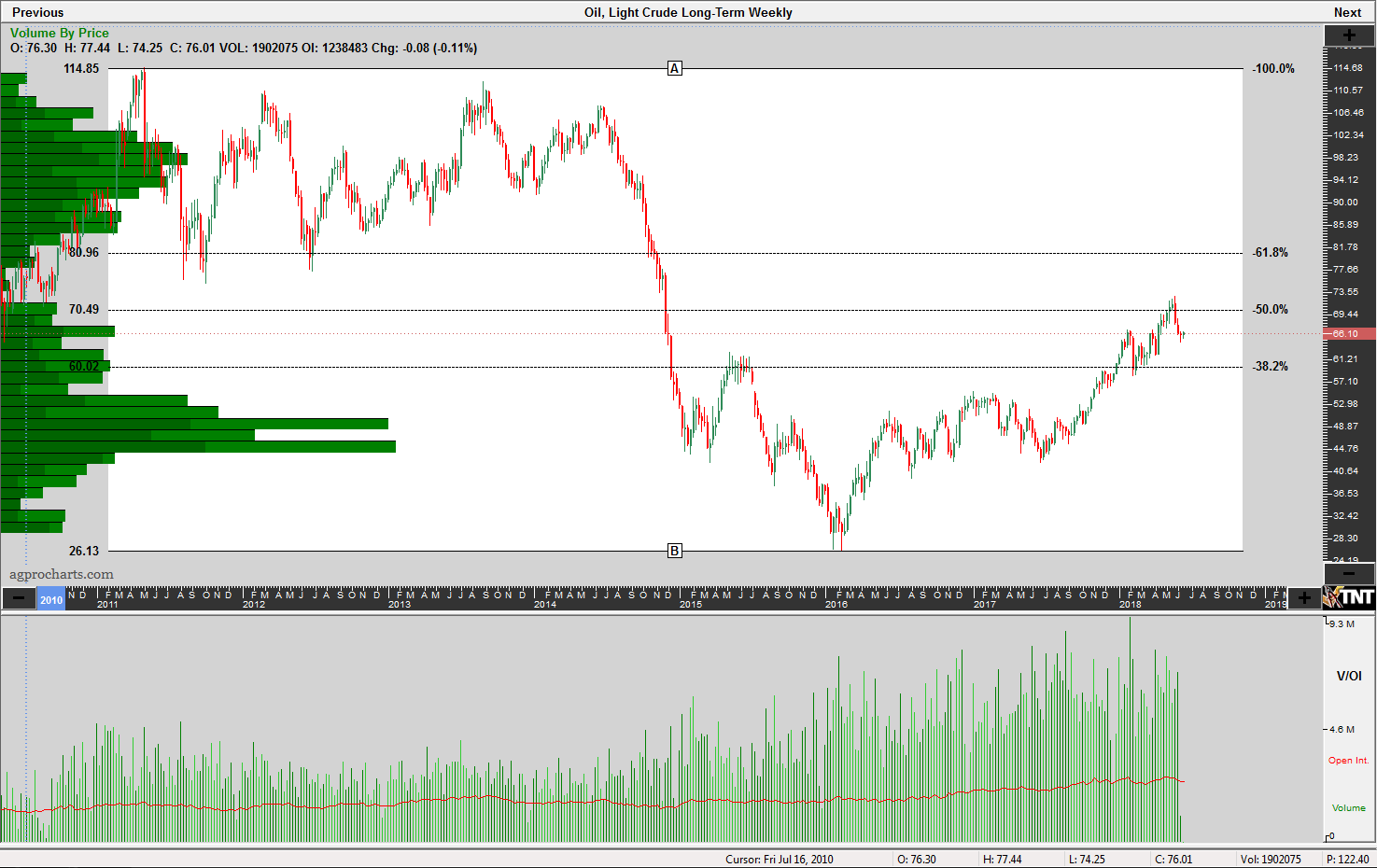
Task: Click the L: 74.25 status bar entry
Action: [x=1088, y=859]
